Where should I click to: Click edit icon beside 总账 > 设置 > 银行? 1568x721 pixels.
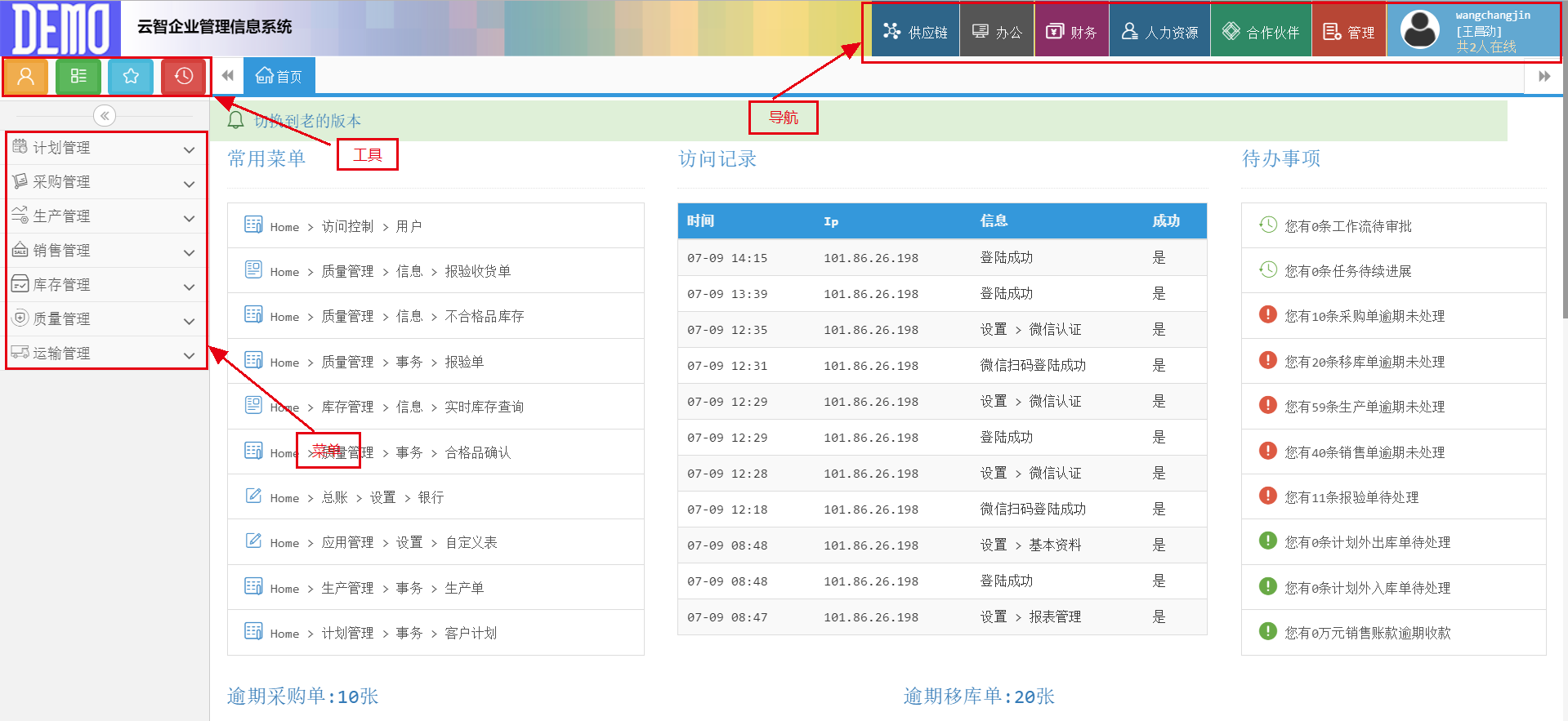(x=253, y=496)
